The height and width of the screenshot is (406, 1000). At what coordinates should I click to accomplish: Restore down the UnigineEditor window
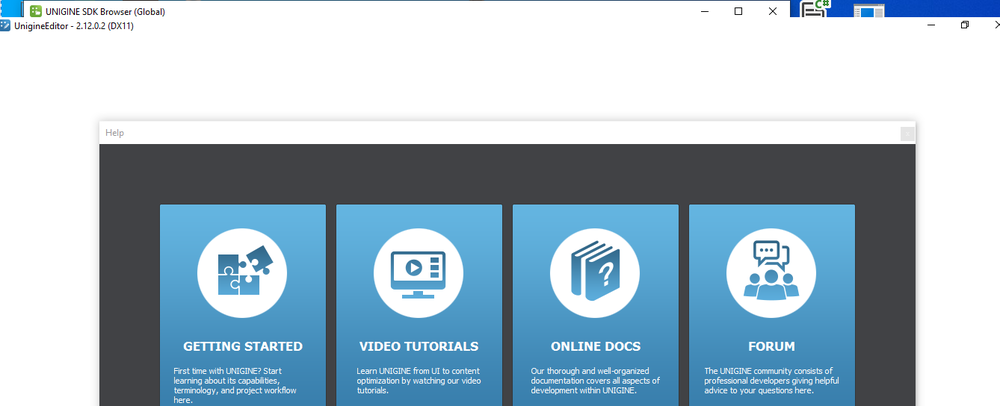point(965,26)
